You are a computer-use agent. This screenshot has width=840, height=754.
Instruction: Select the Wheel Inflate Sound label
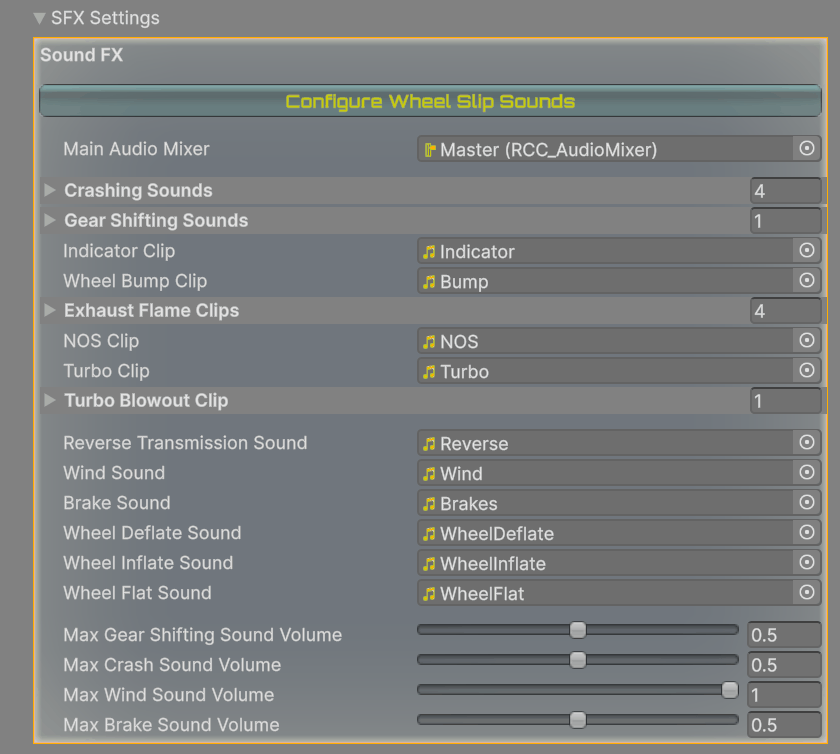tap(148, 563)
